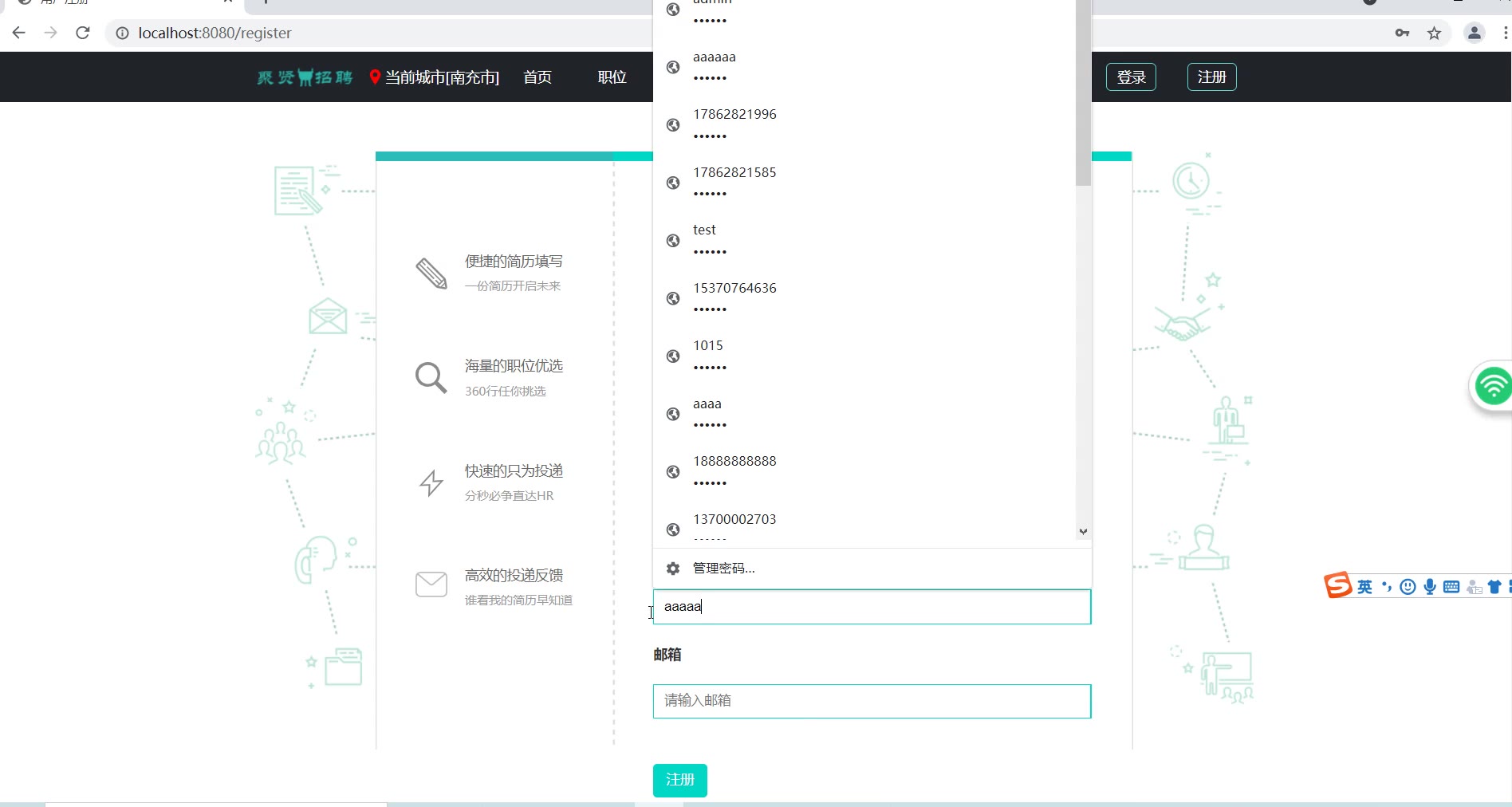Image resolution: width=1512 pixels, height=807 pixels.
Task: Toggle Sogou 英 language mode
Action: coord(1364,587)
